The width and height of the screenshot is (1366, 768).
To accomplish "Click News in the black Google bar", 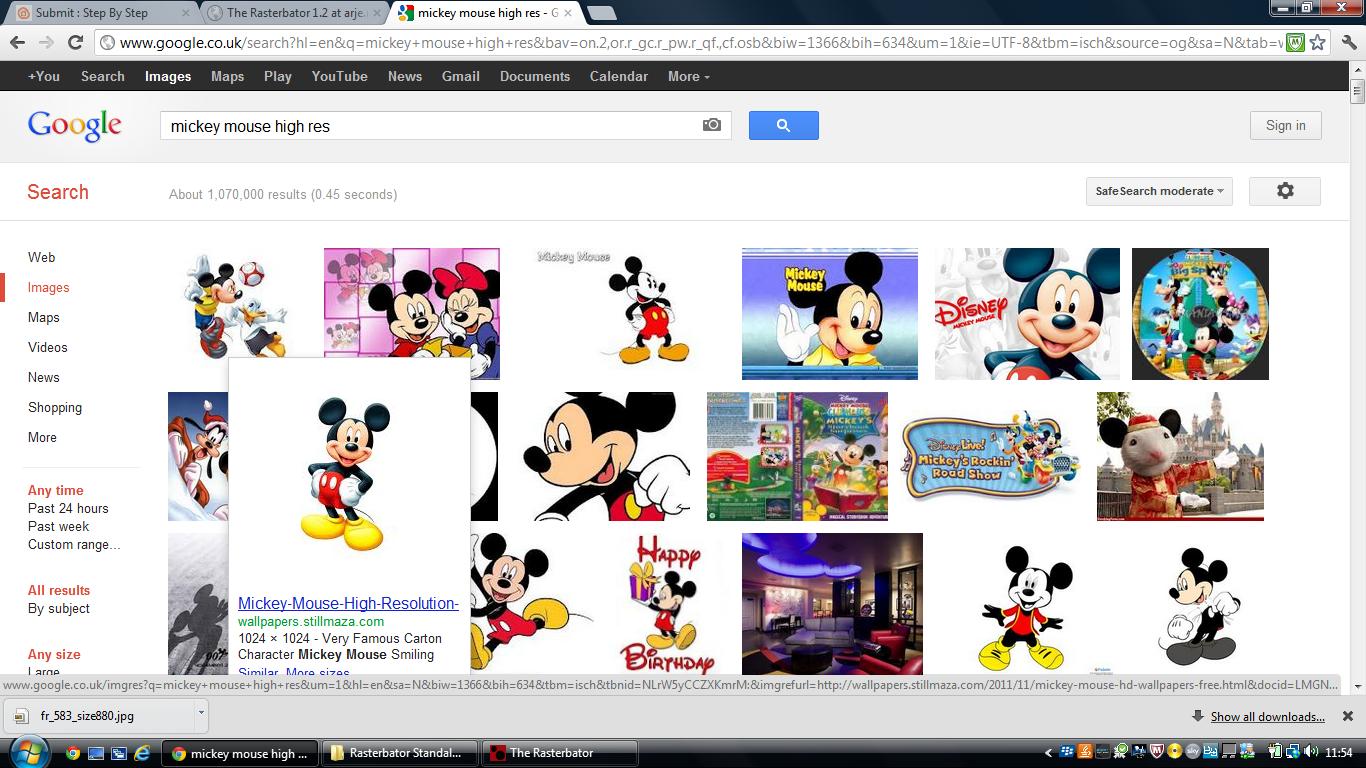I will [405, 76].
